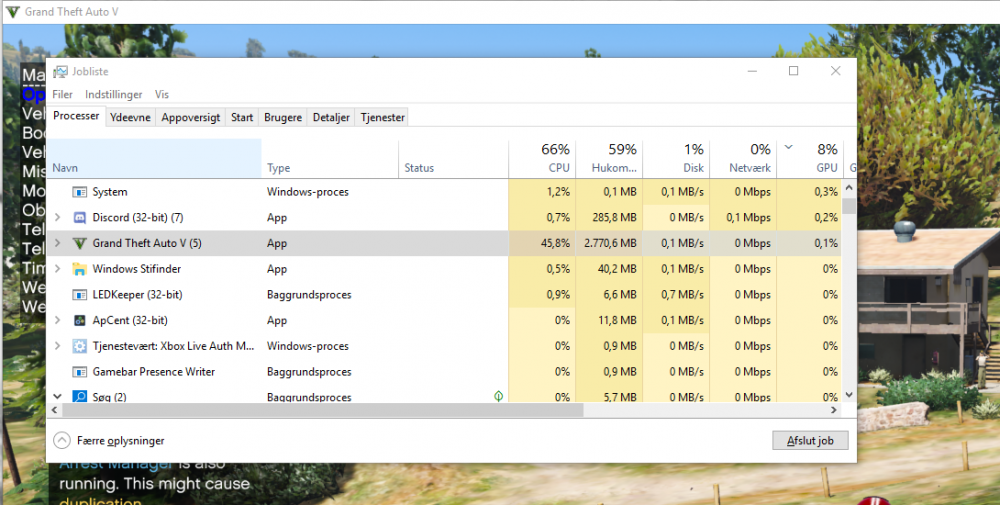Click the Windows Stifinder folder icon
1000x505 pixels.
(80, 269)
